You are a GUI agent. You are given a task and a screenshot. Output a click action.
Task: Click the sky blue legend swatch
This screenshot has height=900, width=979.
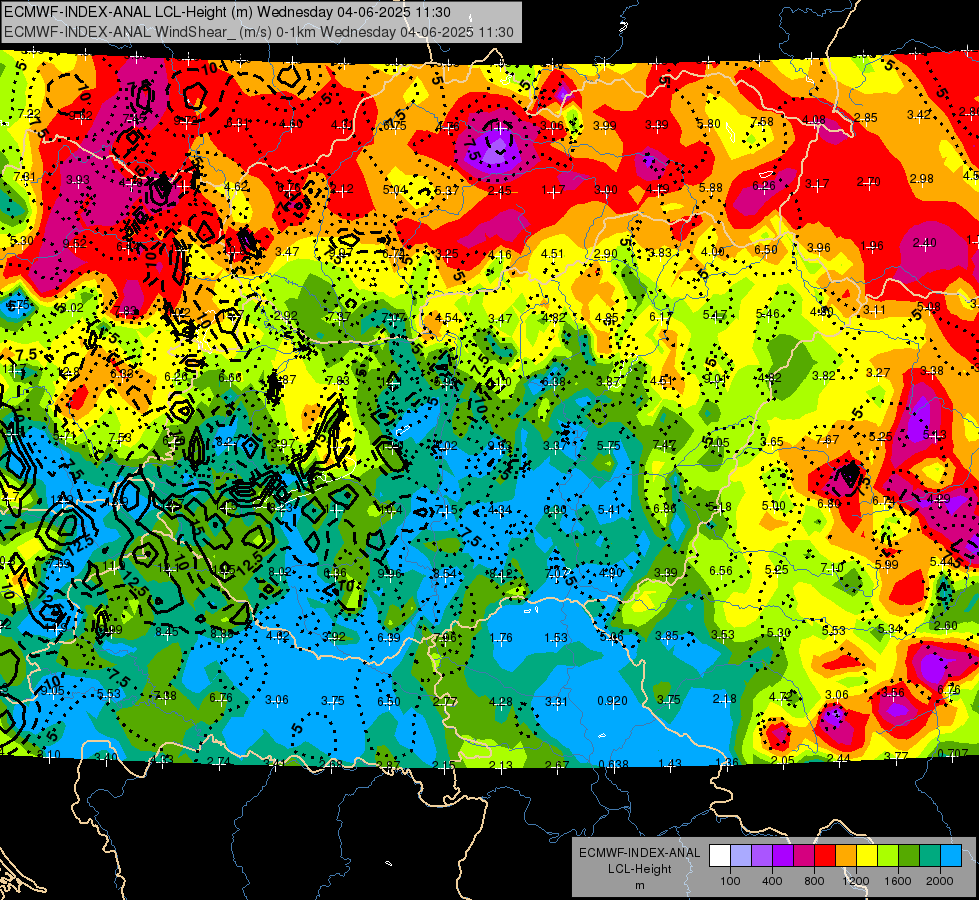951,856
